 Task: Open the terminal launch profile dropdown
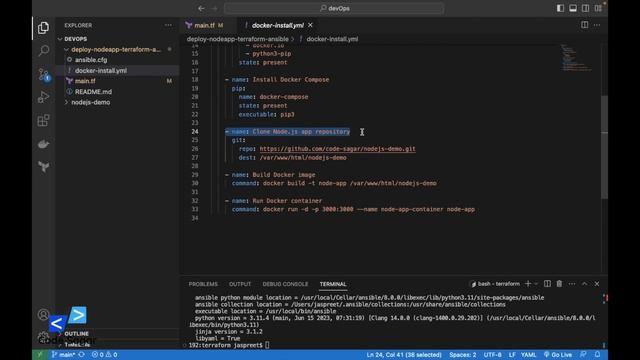[536, 284]
